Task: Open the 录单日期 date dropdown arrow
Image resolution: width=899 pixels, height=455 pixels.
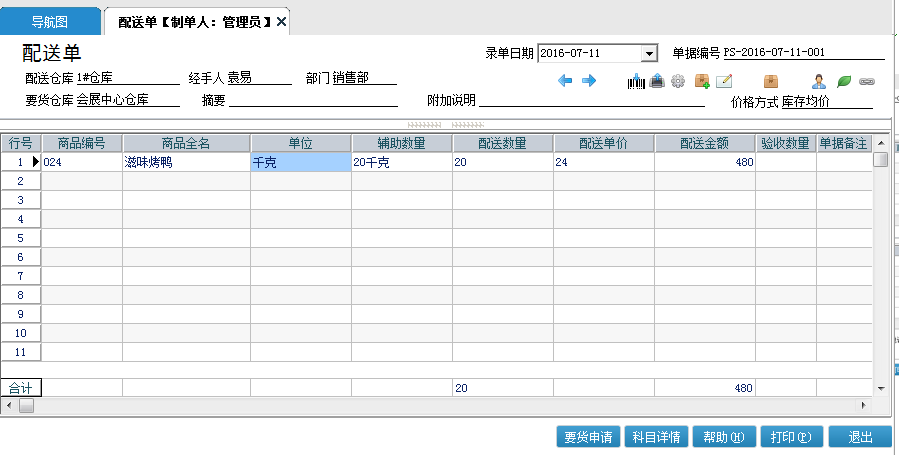Action: coord(648,53)
